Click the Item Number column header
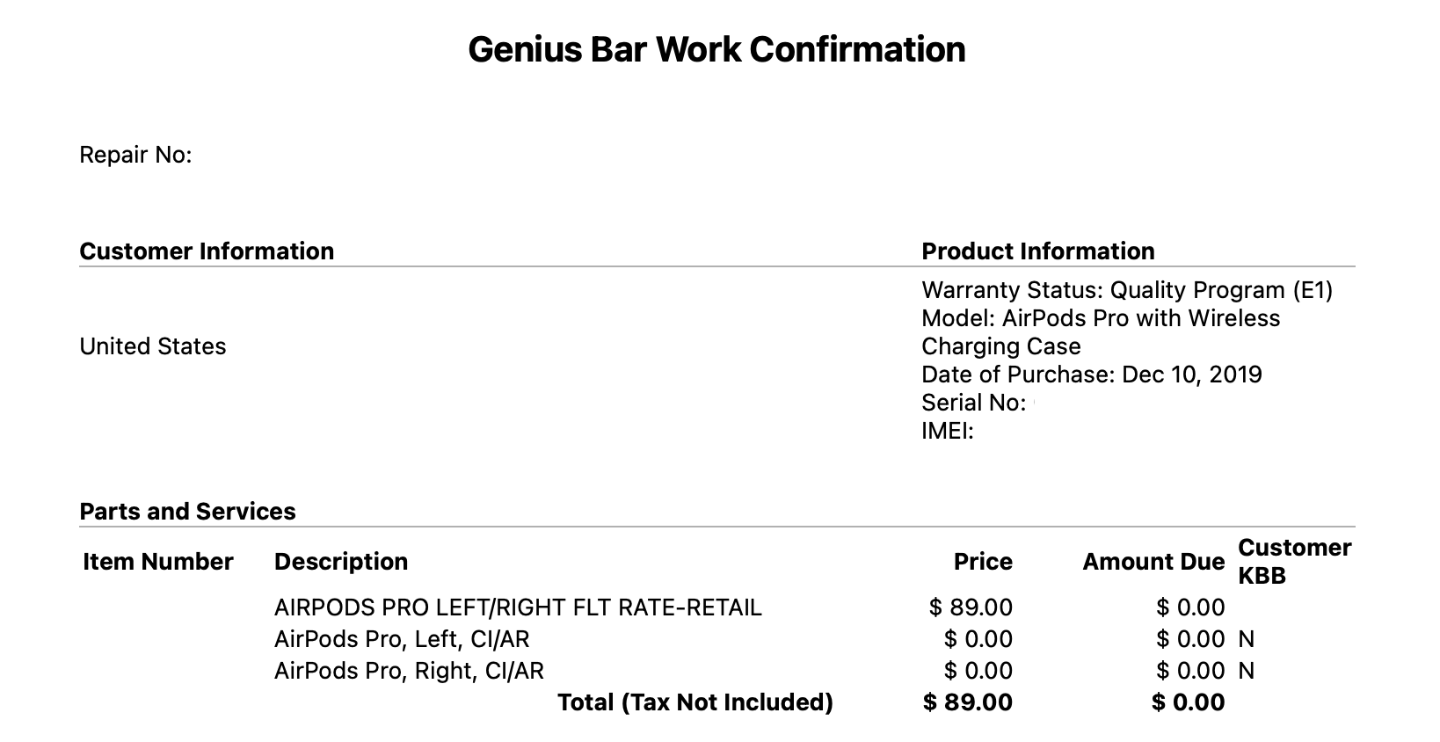Viewport: 1440px width, 742px height. click(x=158, y=562)
